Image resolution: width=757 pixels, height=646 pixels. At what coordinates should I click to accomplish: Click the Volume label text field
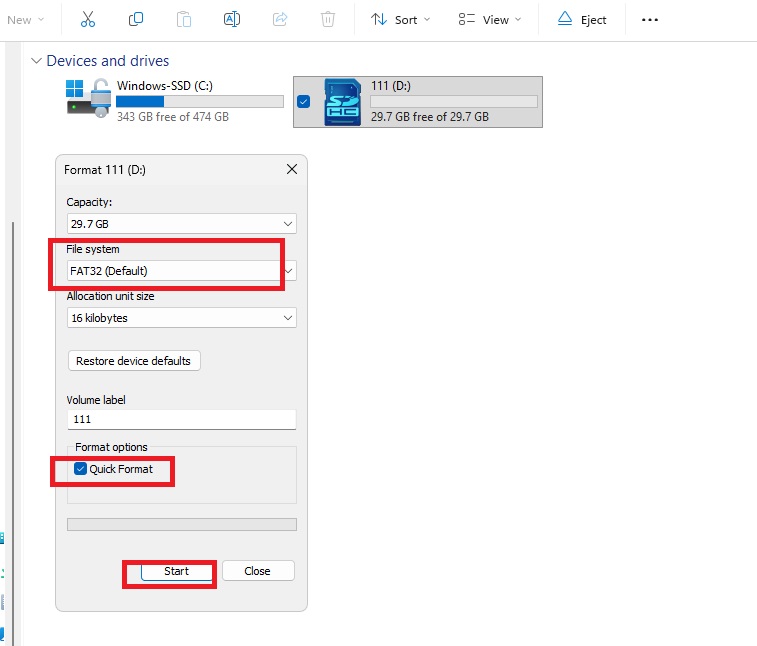click(x=181, y=420)
